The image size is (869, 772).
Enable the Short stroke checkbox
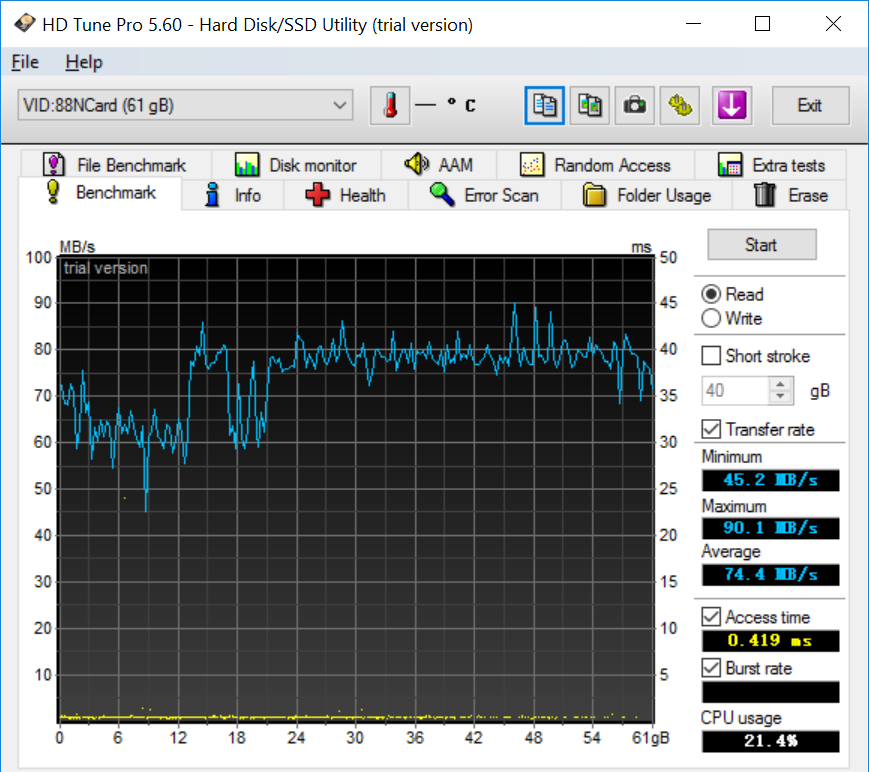(x=712, y=356)
